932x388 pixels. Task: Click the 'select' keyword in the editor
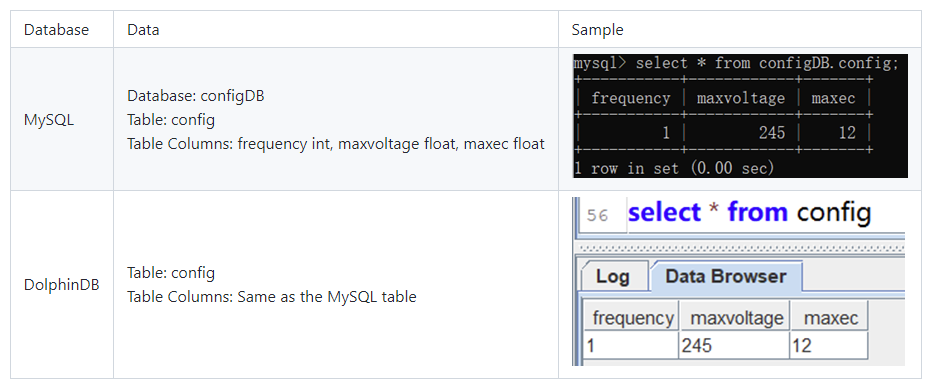[664, 212]
